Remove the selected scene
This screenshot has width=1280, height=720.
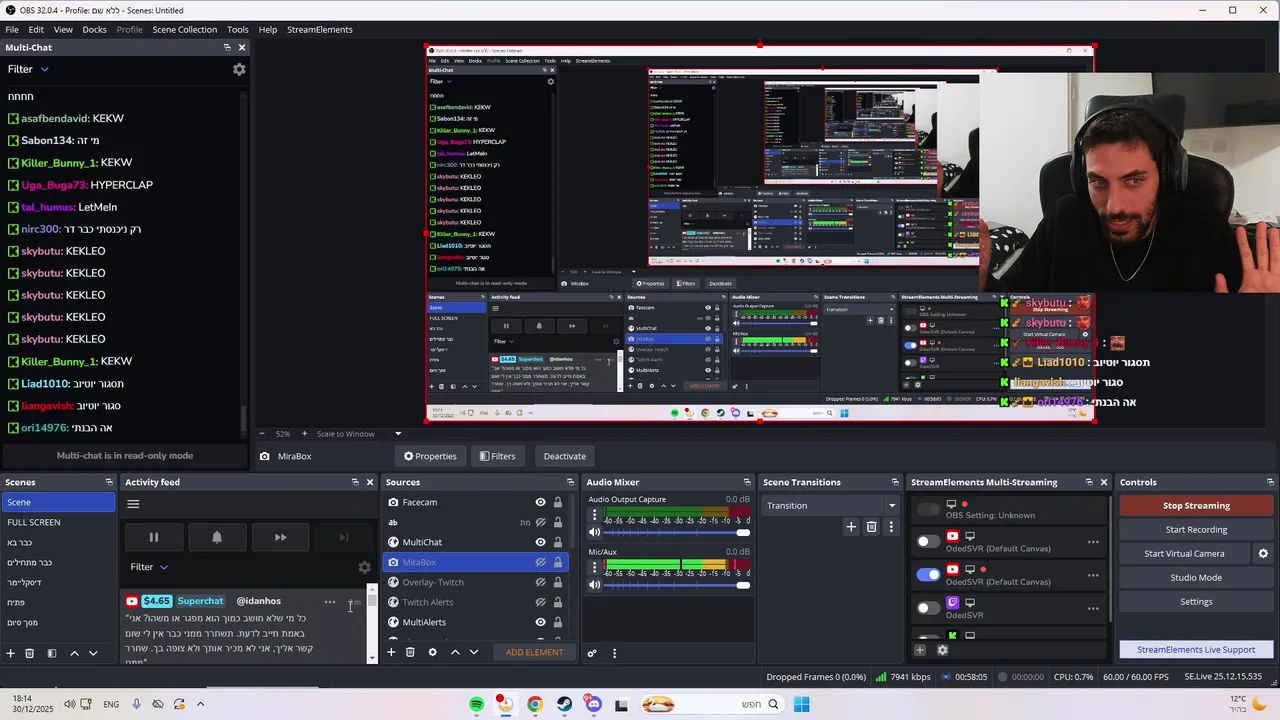pos(30,653)
